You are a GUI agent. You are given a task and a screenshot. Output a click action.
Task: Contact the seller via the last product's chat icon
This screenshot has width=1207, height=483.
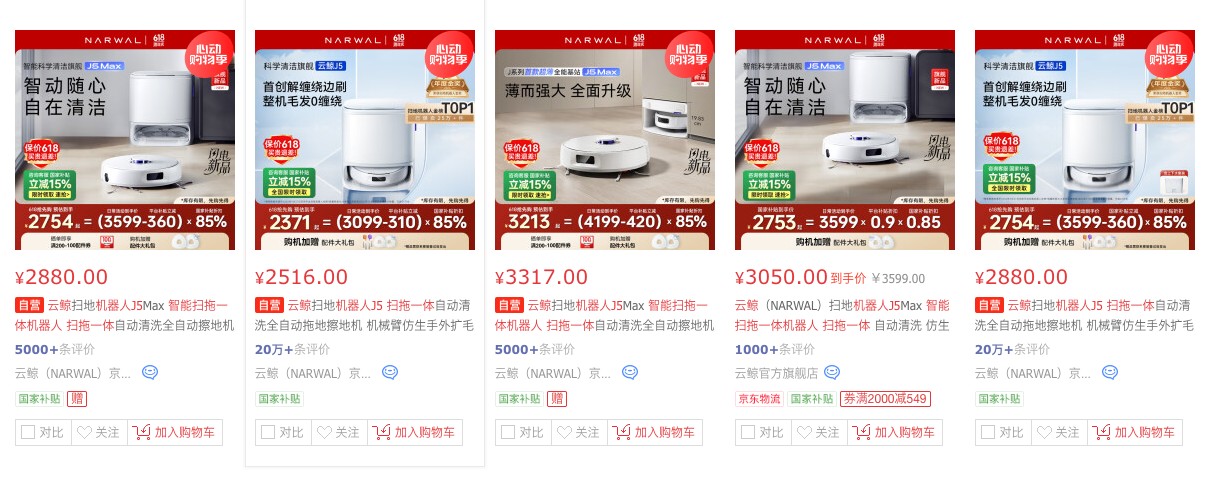[1110, 372]
